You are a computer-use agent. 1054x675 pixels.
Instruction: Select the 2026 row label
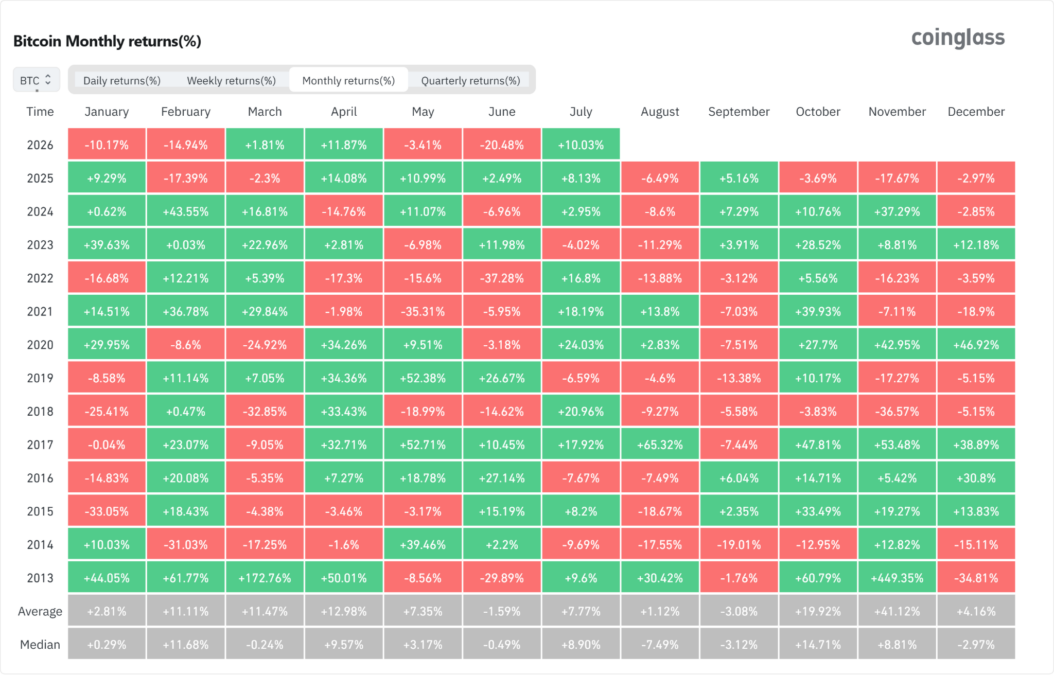40,145
